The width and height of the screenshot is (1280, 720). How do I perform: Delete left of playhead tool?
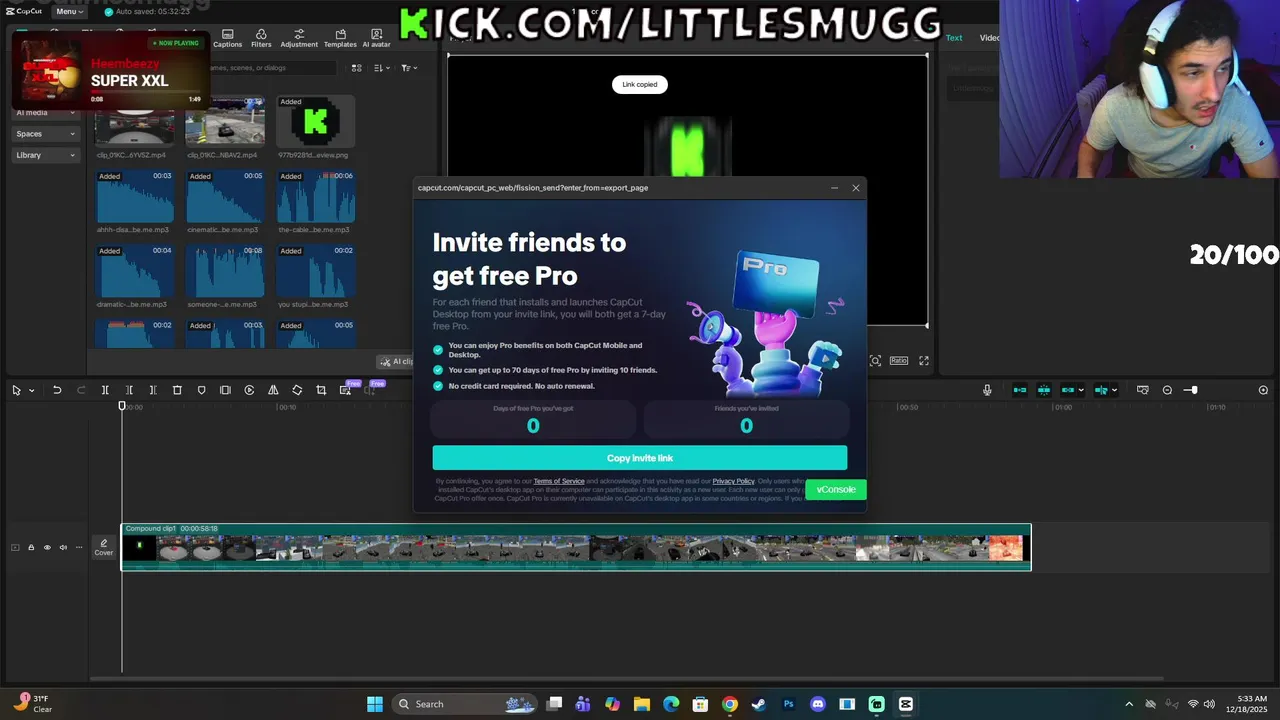(x=129, y=390)
